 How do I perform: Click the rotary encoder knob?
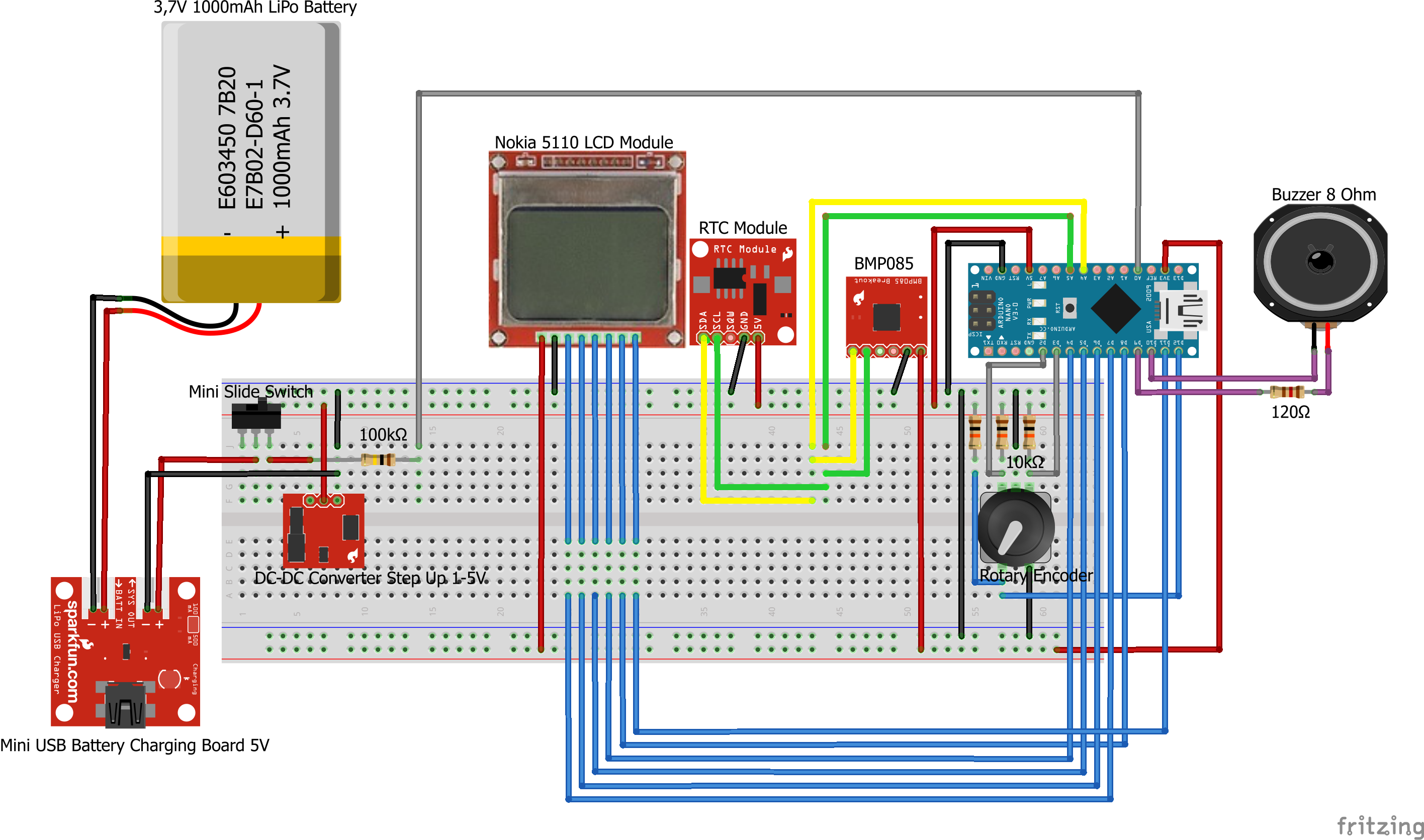tap(1016, 527)
